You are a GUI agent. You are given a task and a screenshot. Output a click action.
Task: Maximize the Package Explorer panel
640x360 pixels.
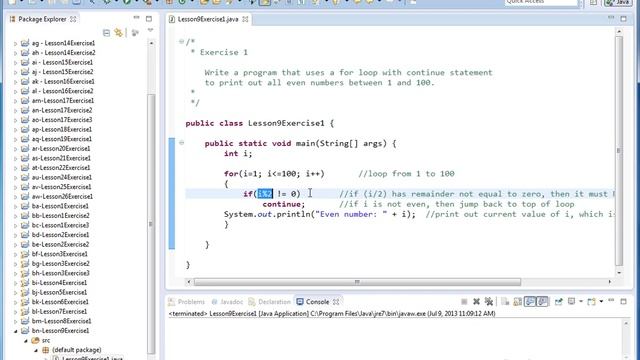pyautogui.click(x=149, y=19)
